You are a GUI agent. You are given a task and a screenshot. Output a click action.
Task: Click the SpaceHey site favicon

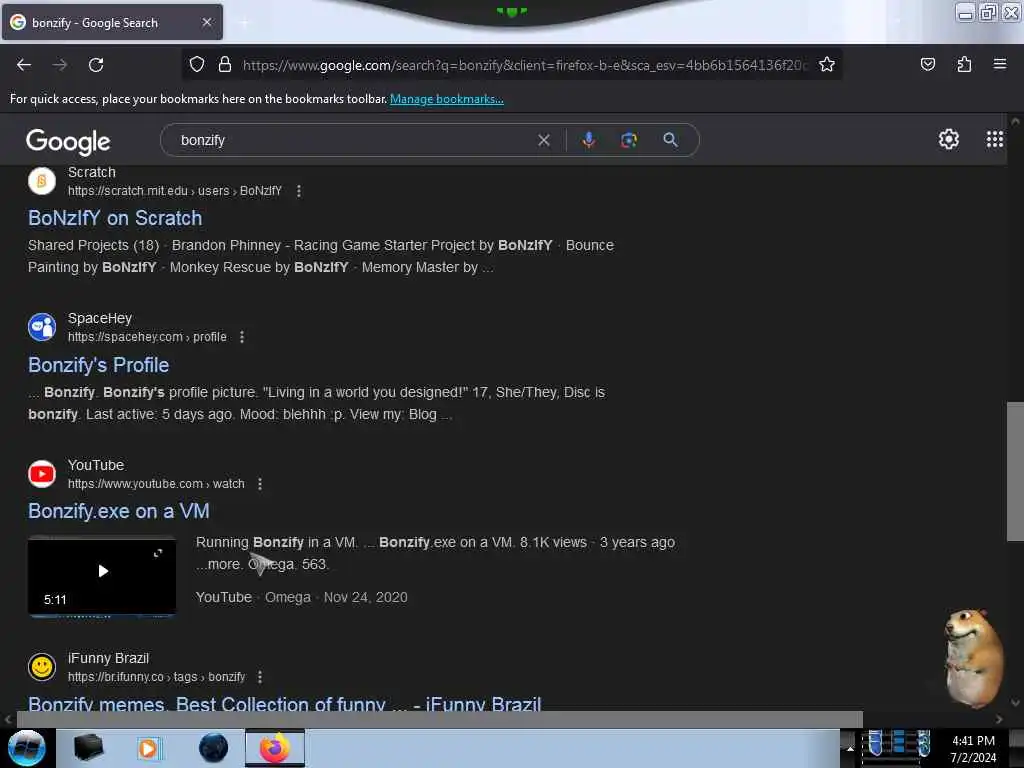pyautogui.click(x=42, y=327)
